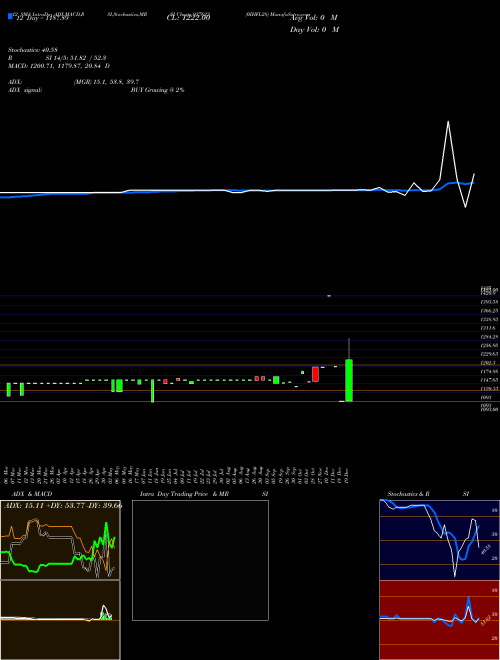Click the '1229.63' price axis label

489,354
